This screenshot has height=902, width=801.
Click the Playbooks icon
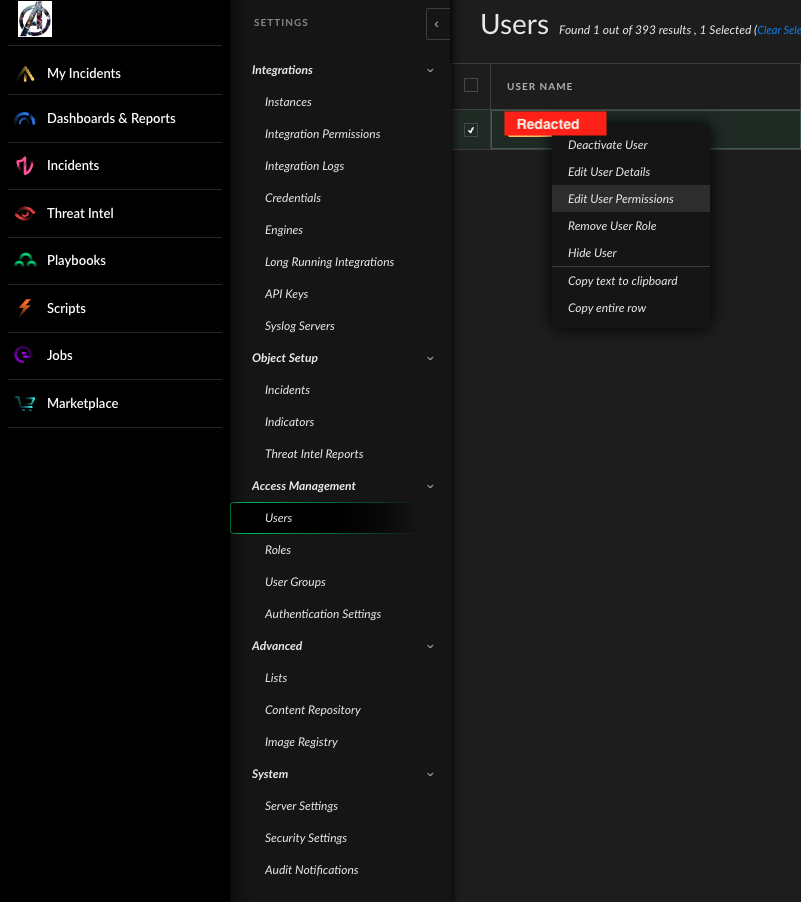(26, 260)
